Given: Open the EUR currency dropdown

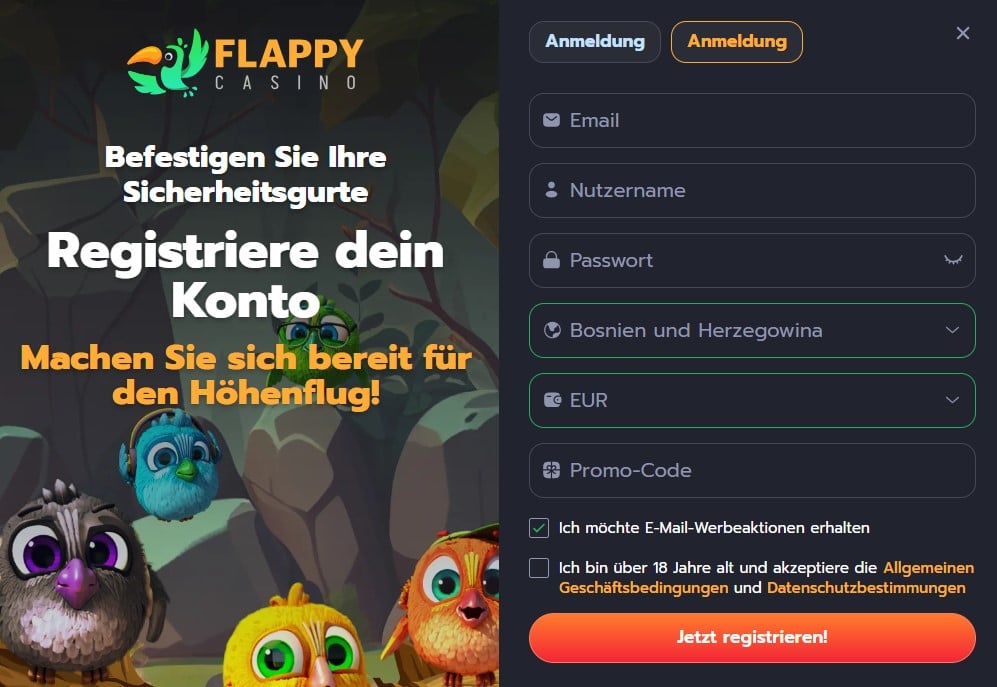Looking at the screenshot, I should click(752, 400).
